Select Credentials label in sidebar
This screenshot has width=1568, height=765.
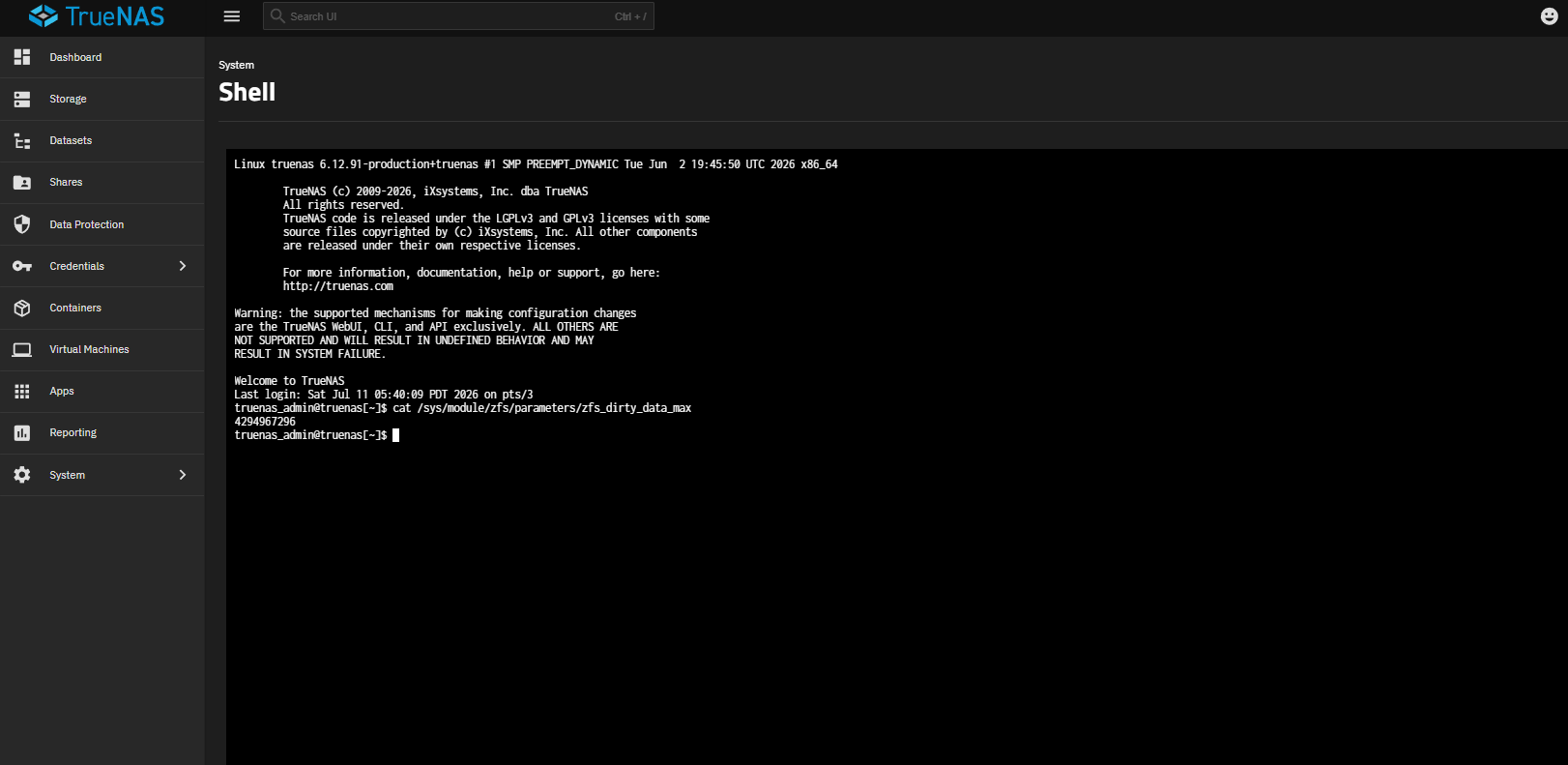pyautogui.click(x=77, y=266)
